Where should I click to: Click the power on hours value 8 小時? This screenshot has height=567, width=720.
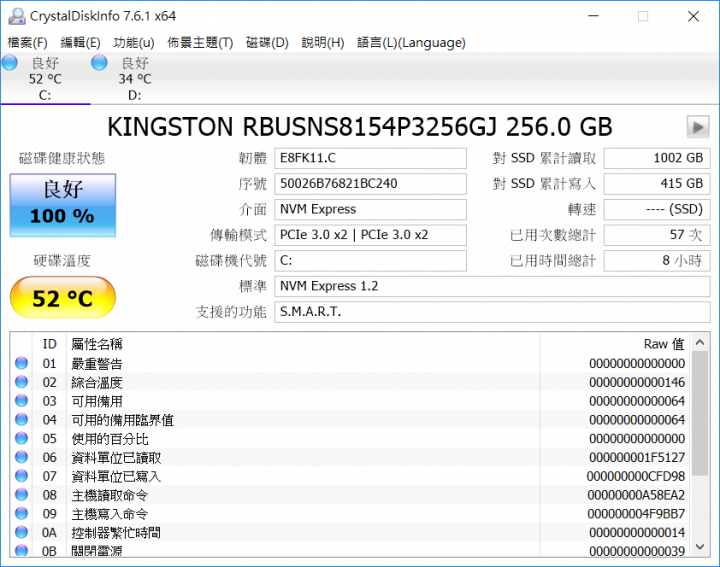click(x=657, y=261)
